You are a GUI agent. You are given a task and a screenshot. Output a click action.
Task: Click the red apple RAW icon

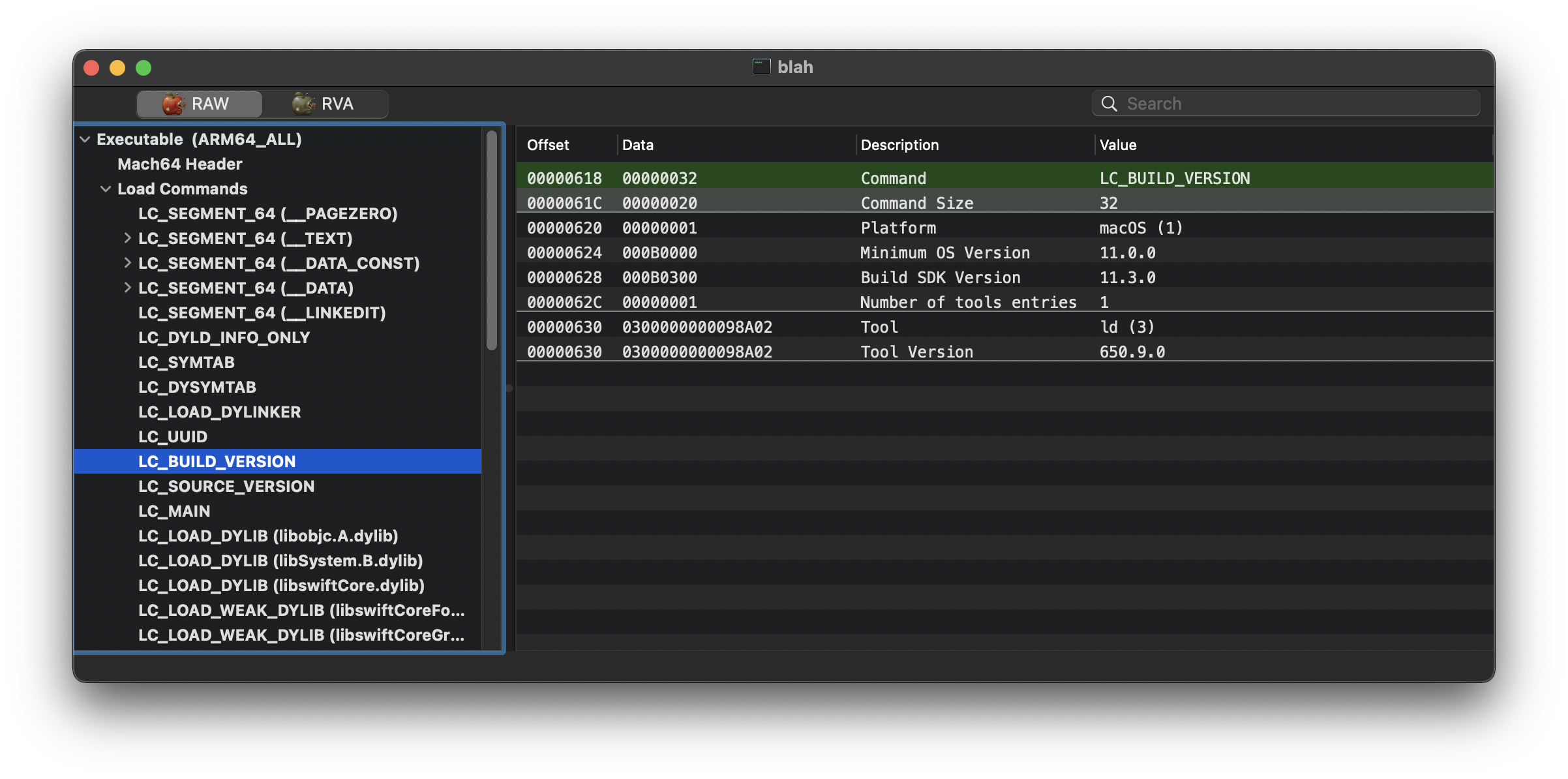173,104
